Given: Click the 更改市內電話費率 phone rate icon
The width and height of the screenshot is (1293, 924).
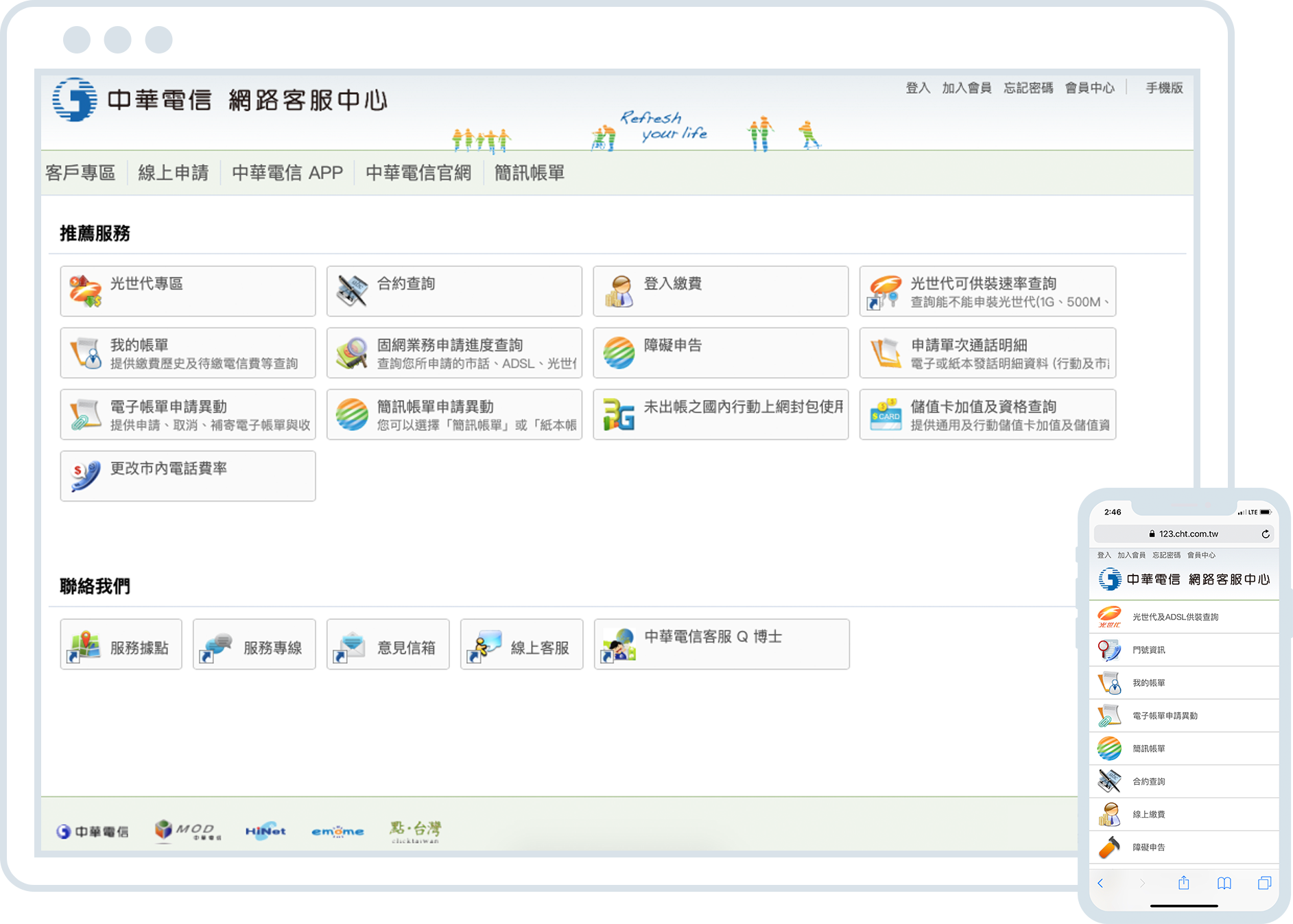Looking at the screenshot, I should tap(187, 475).
